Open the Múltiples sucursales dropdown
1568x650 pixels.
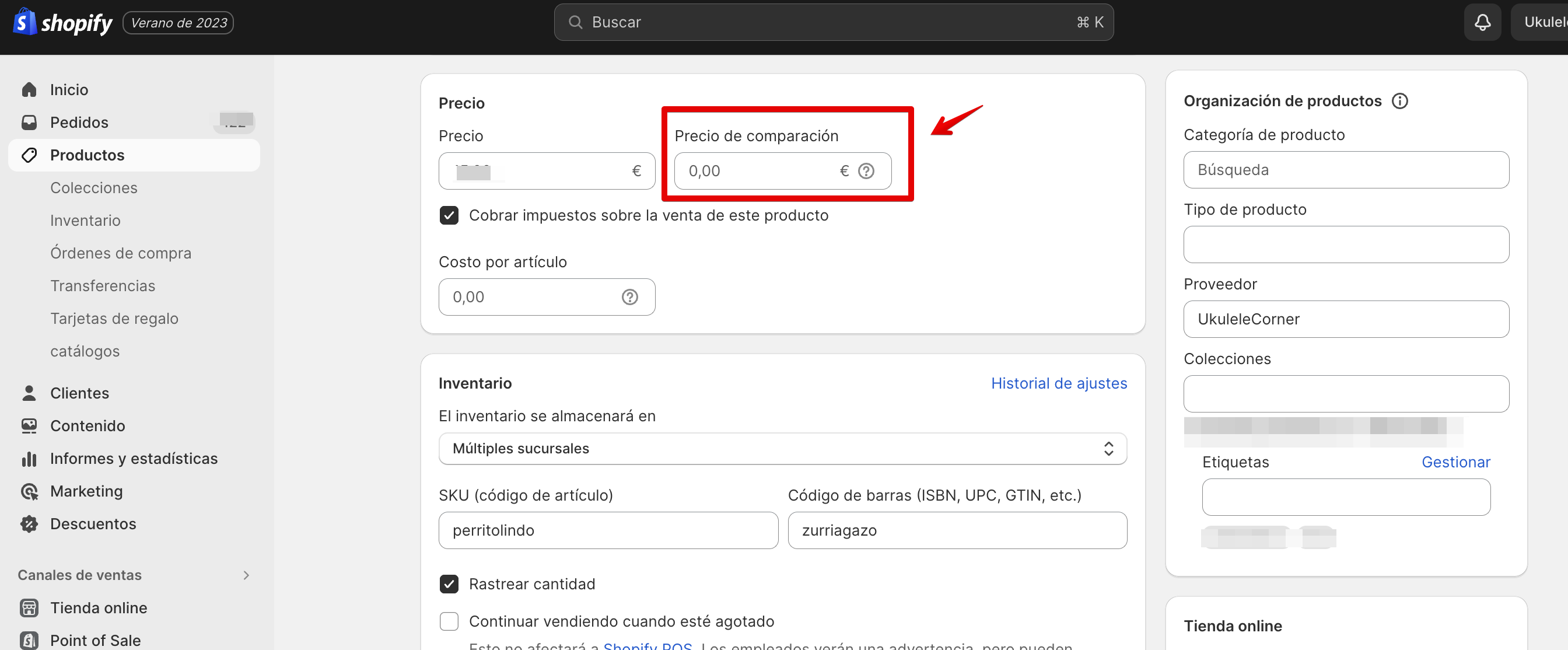tap(782, 449)
